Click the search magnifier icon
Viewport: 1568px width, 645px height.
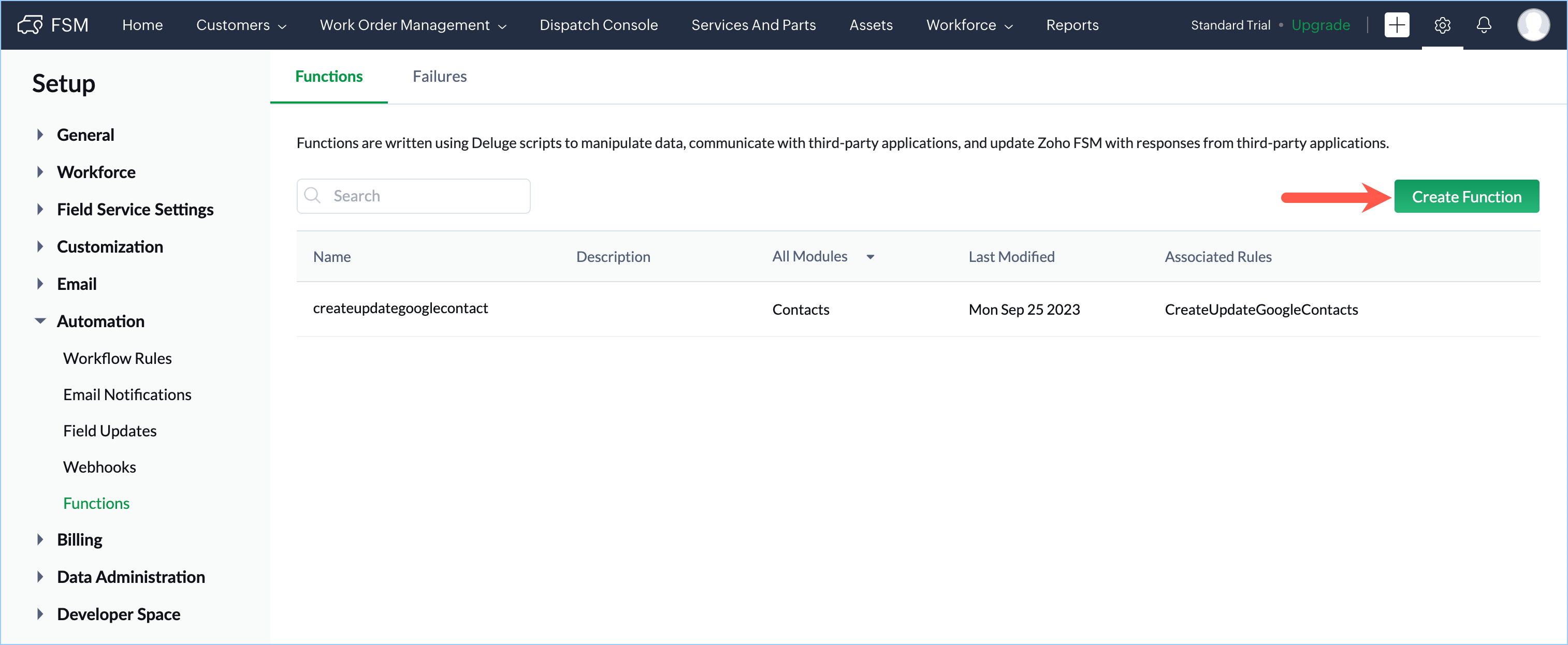point(312,195)
